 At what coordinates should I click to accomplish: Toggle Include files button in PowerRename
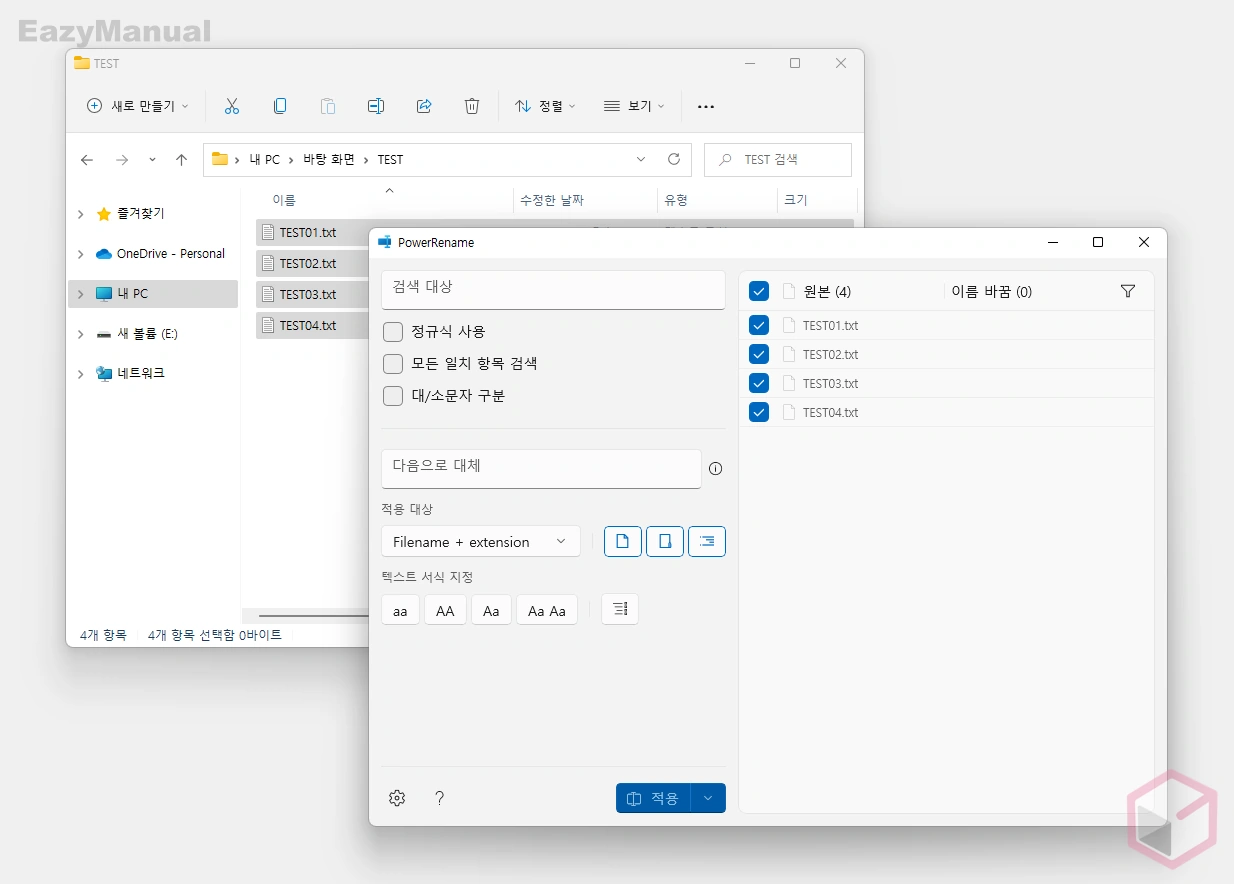[x=623, y=542]
